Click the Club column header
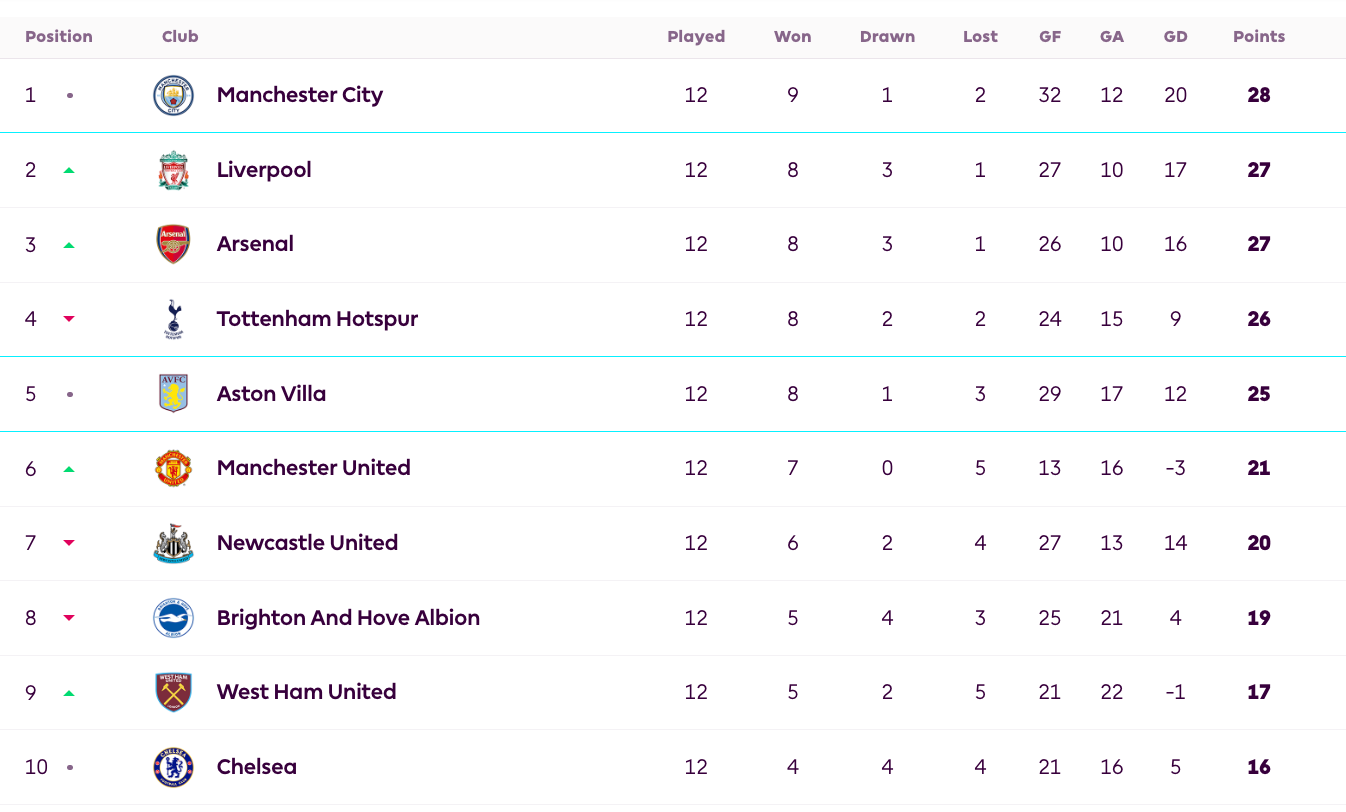Screen dimensions: 1346x812 pyautogui.click(x=180, y=37)
